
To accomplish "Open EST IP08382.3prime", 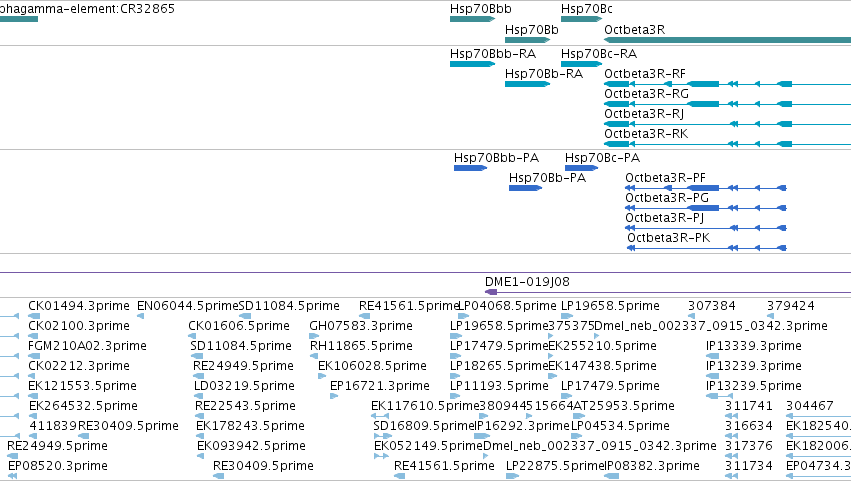I will pos(651,466).
